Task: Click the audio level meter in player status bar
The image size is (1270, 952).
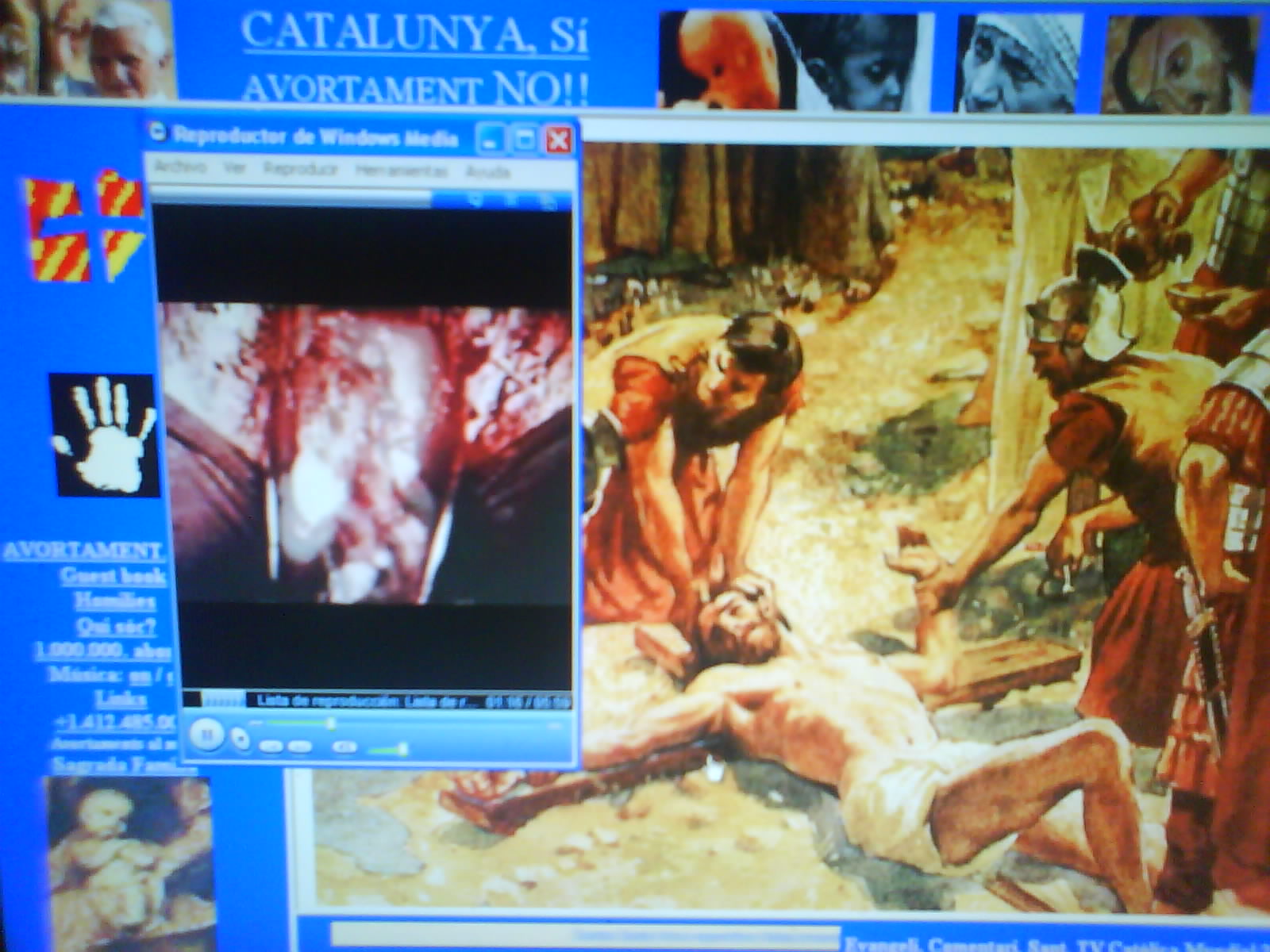Action: (x=224, y=699)
